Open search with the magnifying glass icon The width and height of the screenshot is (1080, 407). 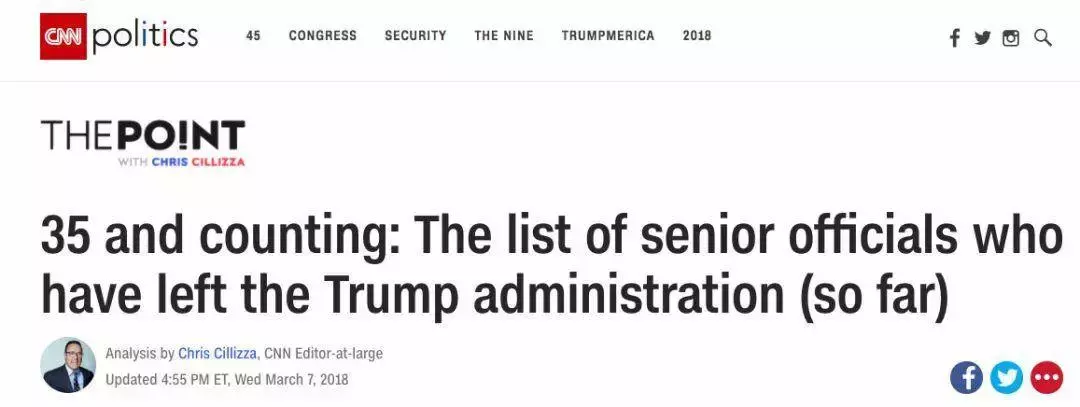(1042, 38)
